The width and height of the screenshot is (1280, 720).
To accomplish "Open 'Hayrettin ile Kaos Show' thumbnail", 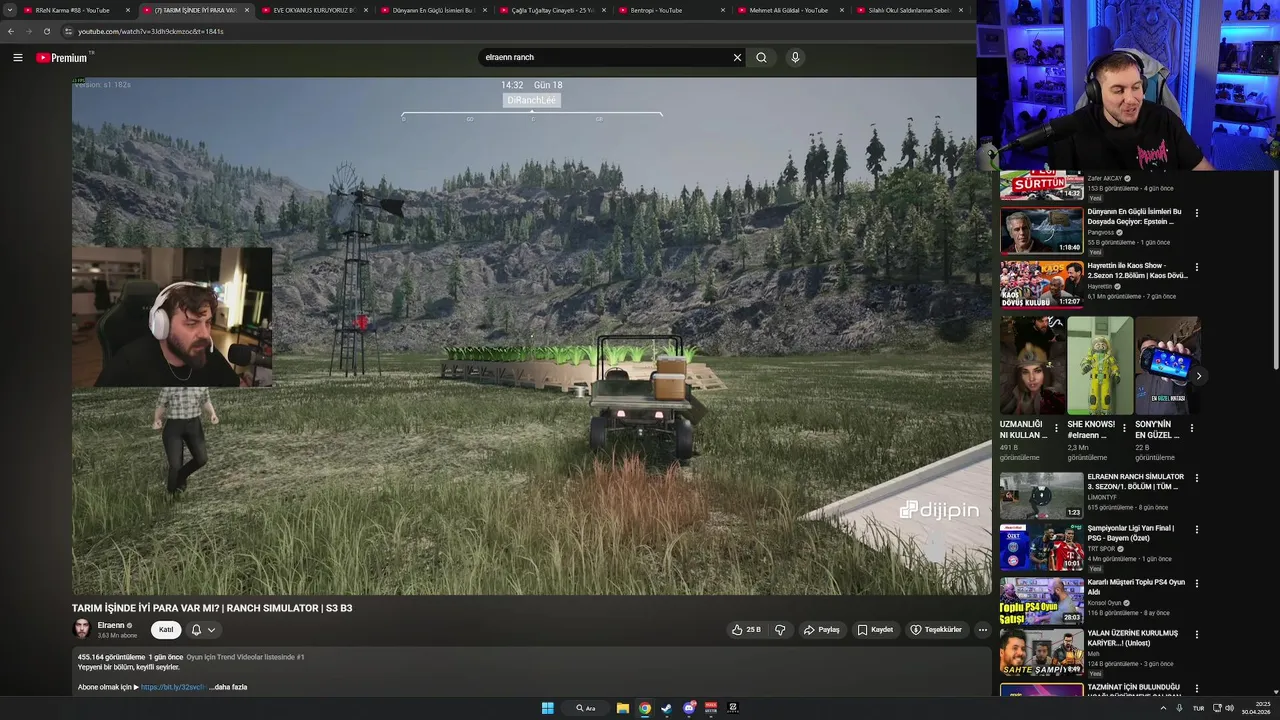I will (x=1041, y=284).
